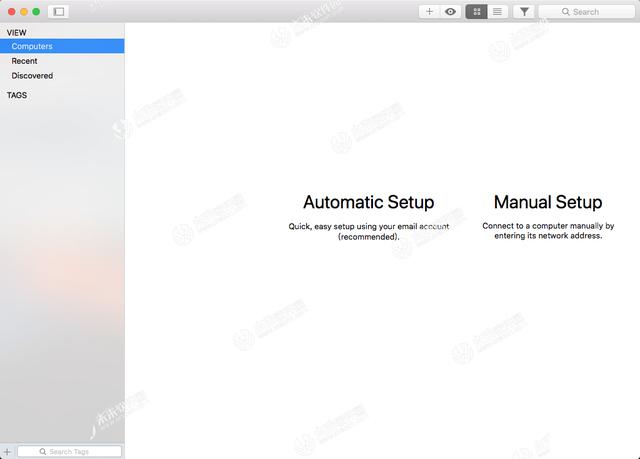
Task: Switch to list view layout
Action: pos(497,12)
